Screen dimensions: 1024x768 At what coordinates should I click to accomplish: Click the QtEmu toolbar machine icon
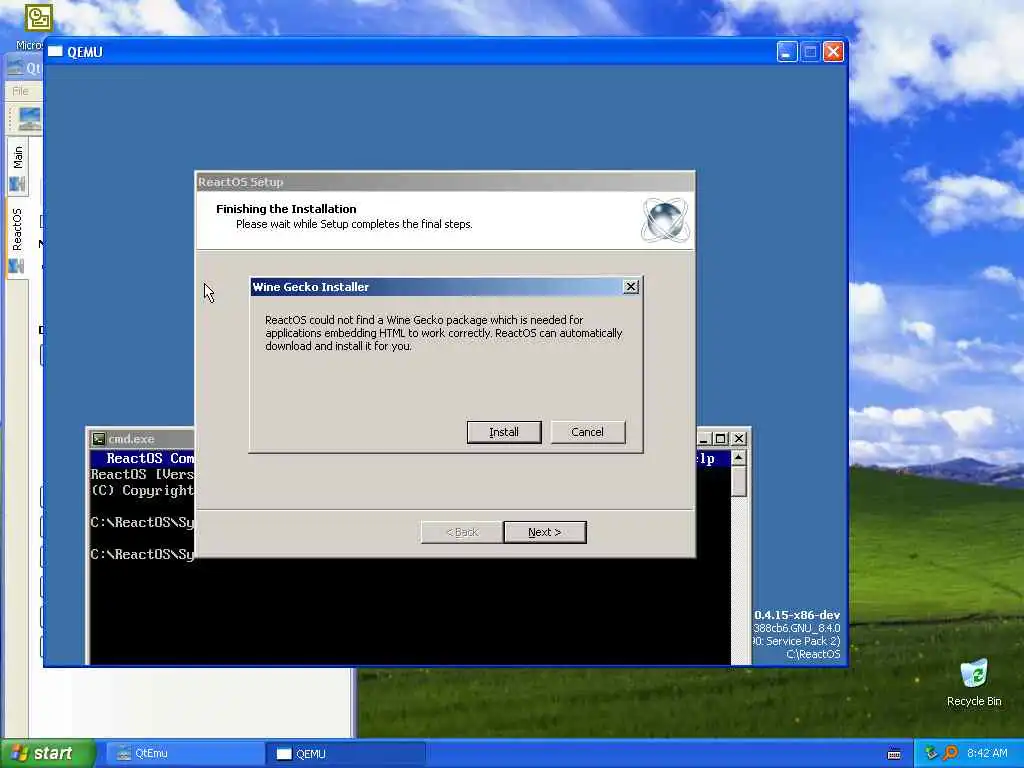pos(29,120)
